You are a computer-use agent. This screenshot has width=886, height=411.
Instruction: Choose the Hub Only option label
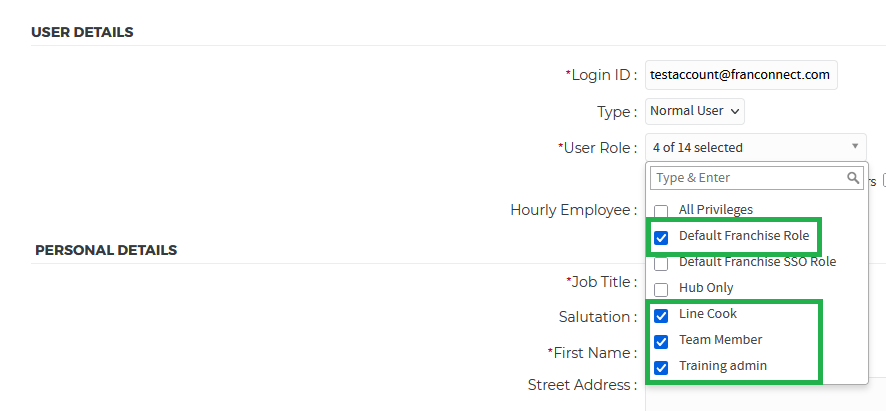coord(706,288)
